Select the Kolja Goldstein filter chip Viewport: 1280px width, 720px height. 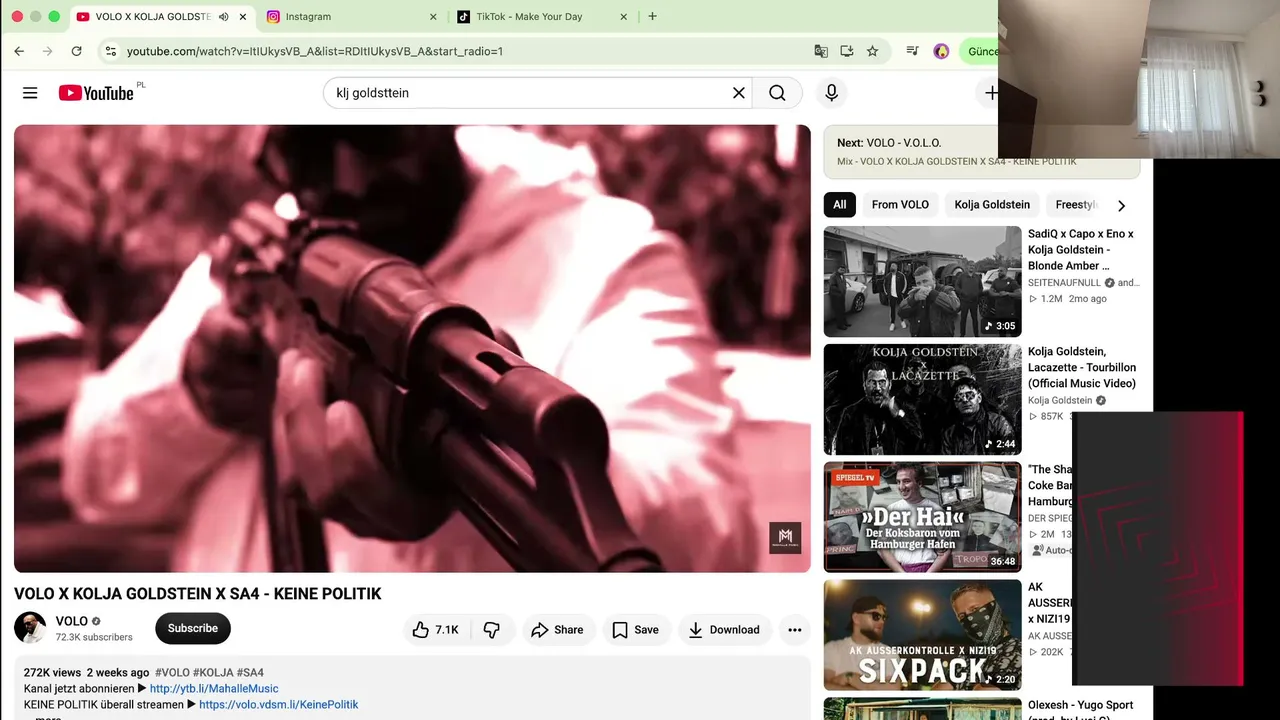coord(992,205)
